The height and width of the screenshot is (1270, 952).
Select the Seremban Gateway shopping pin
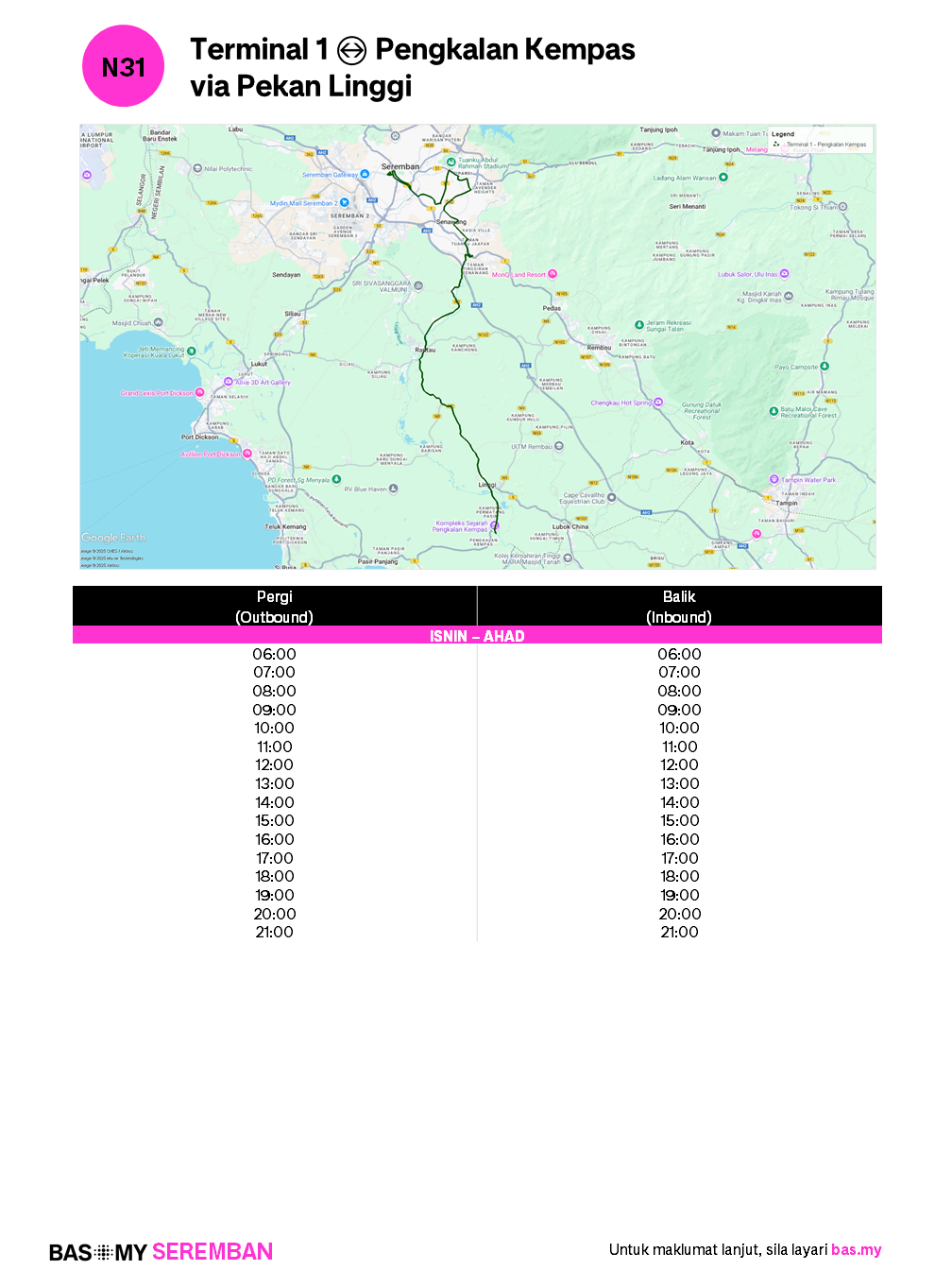[x=364, y=174]
